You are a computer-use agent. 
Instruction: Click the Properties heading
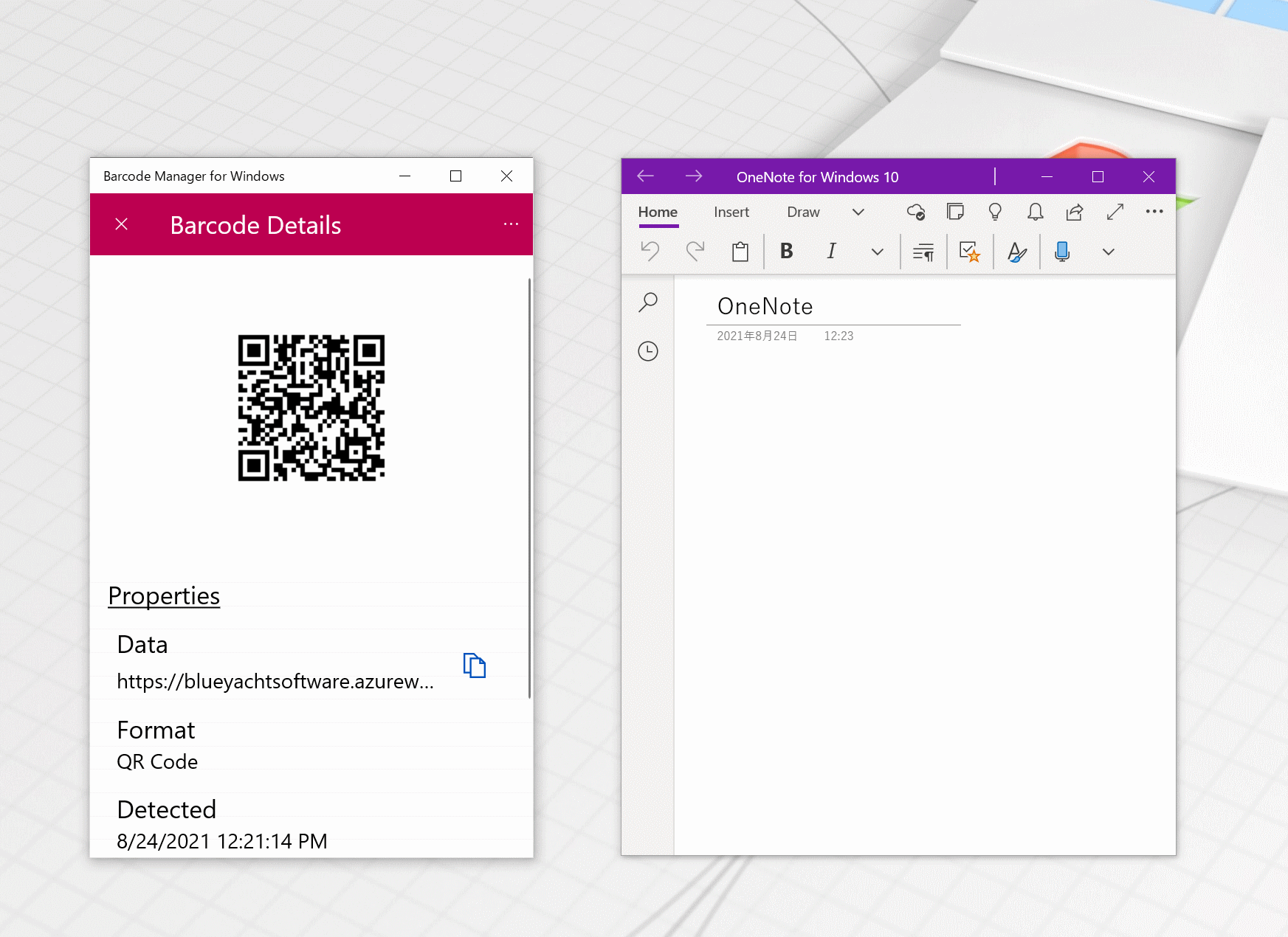(x=164, y=595)
